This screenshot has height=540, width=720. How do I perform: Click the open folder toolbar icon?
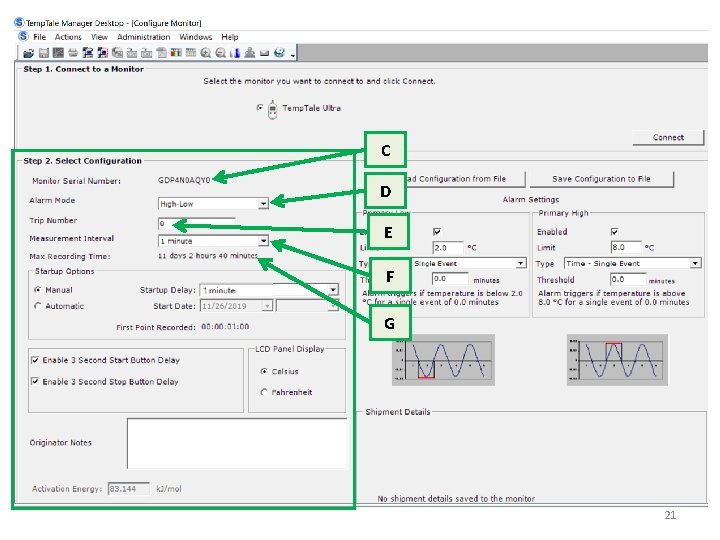(28, 53)
